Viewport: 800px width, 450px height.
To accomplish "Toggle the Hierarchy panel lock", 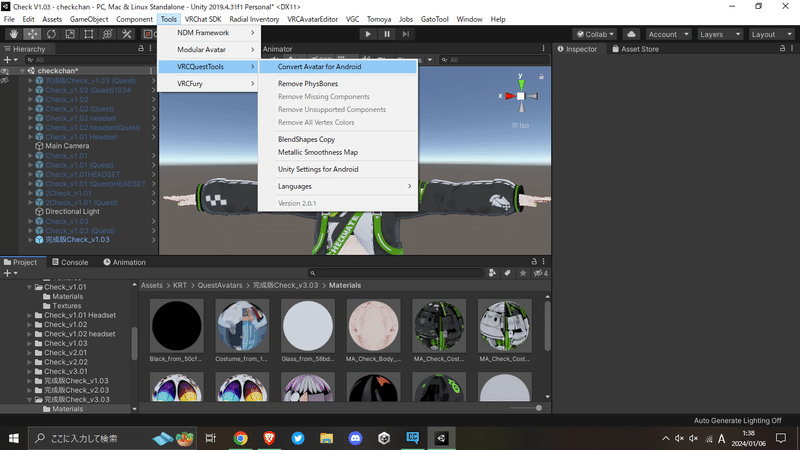I will point(141,48).
